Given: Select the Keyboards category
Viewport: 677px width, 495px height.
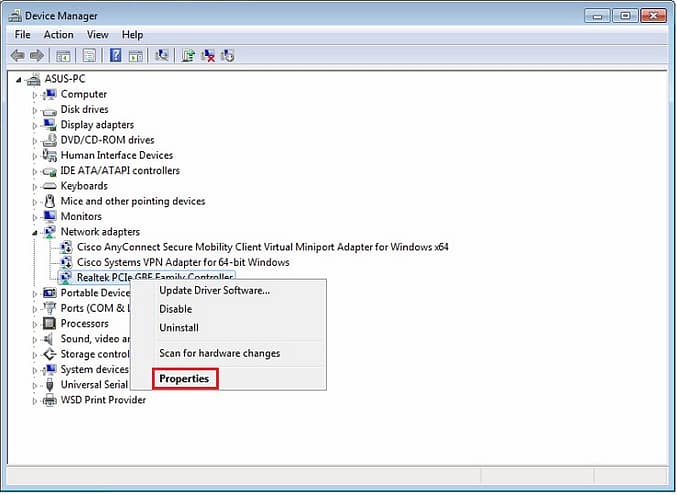Looking at the screenshot, I should [x=84, y=186].
